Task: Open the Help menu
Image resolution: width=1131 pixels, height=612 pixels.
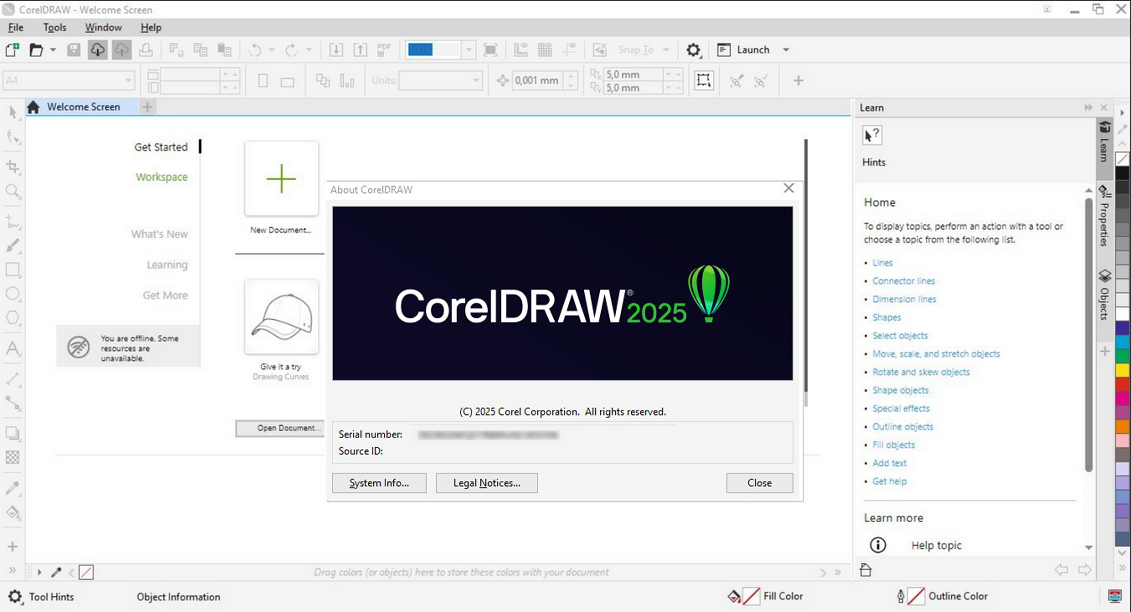Action: (151, 27)
